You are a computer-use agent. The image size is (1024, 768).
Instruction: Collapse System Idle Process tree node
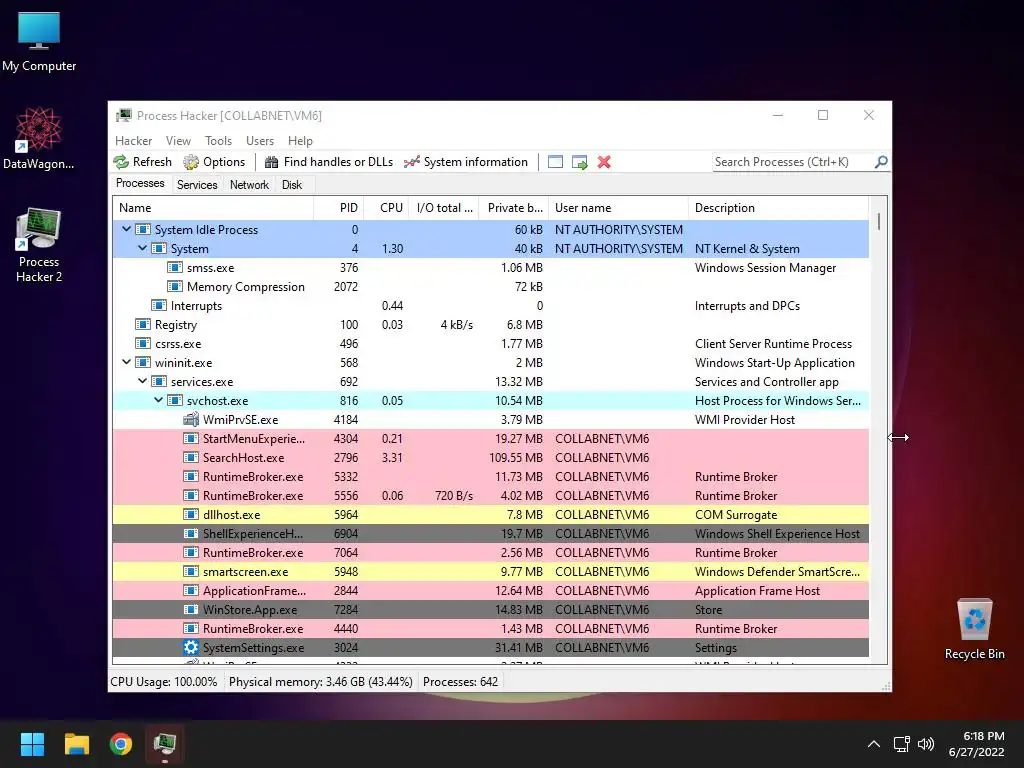pyautogui.click(x=126, y=229)
